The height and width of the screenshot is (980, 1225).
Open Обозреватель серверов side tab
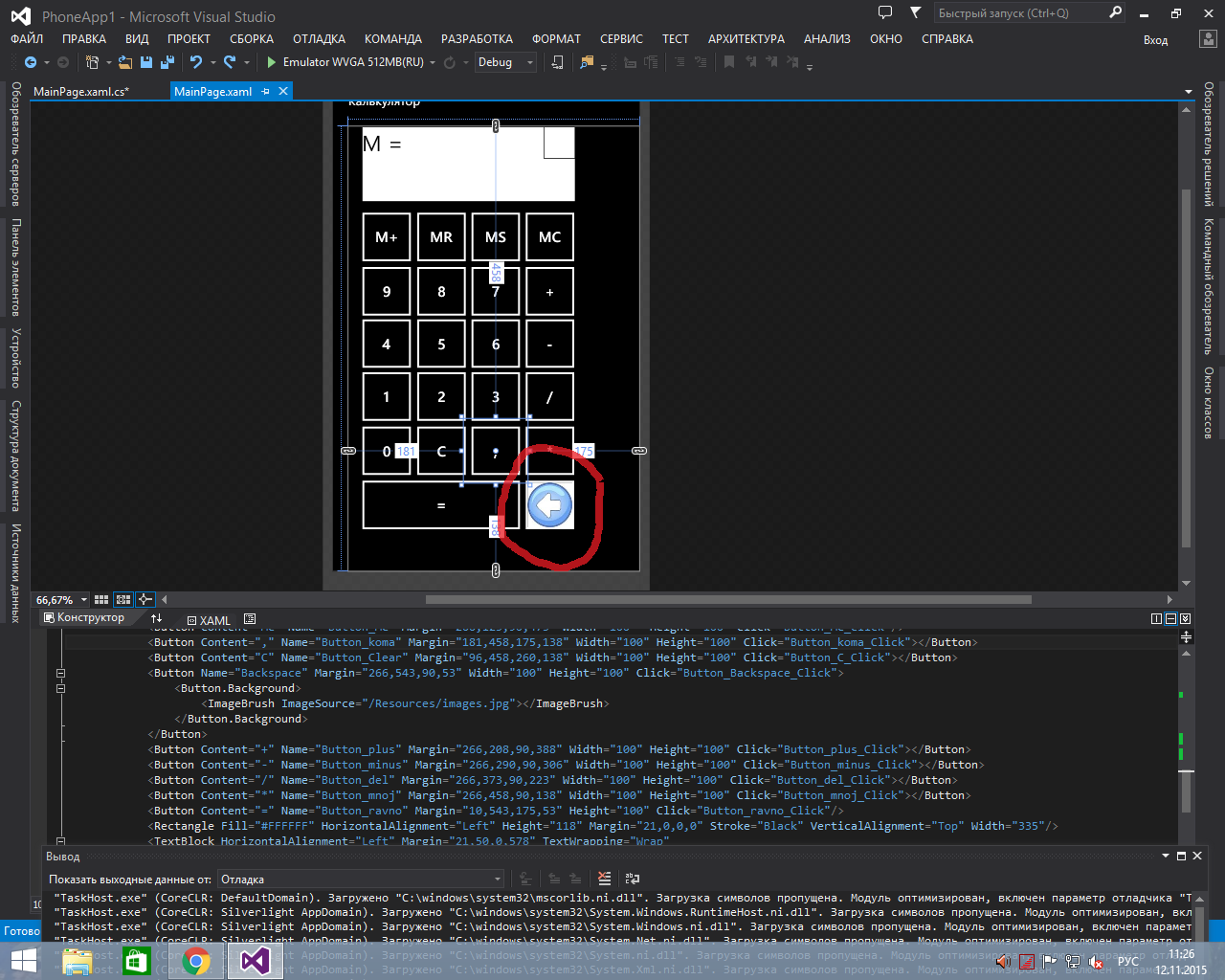click(15, 144)
